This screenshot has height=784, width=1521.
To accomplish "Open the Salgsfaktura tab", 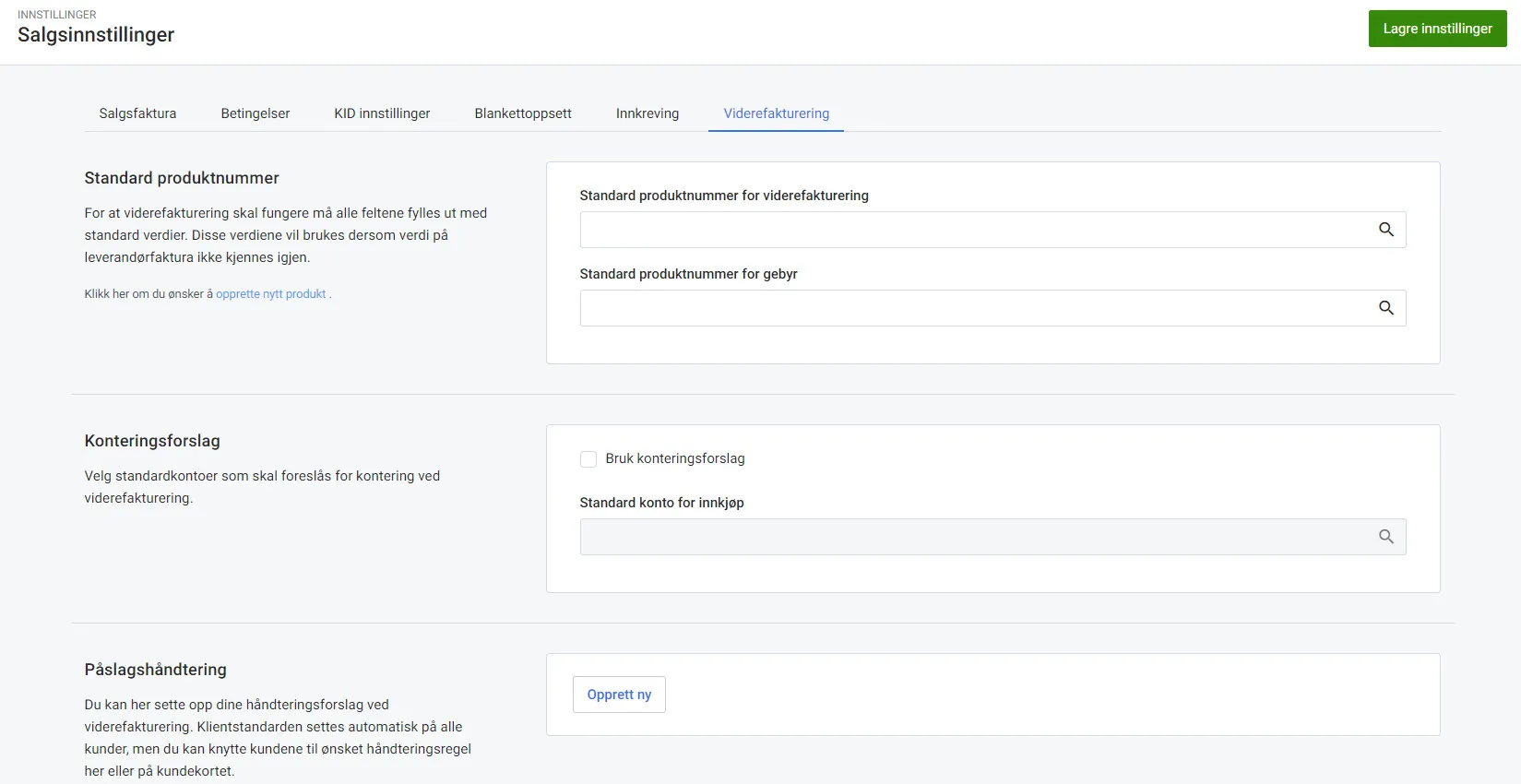I will click(x=137, y=113).
